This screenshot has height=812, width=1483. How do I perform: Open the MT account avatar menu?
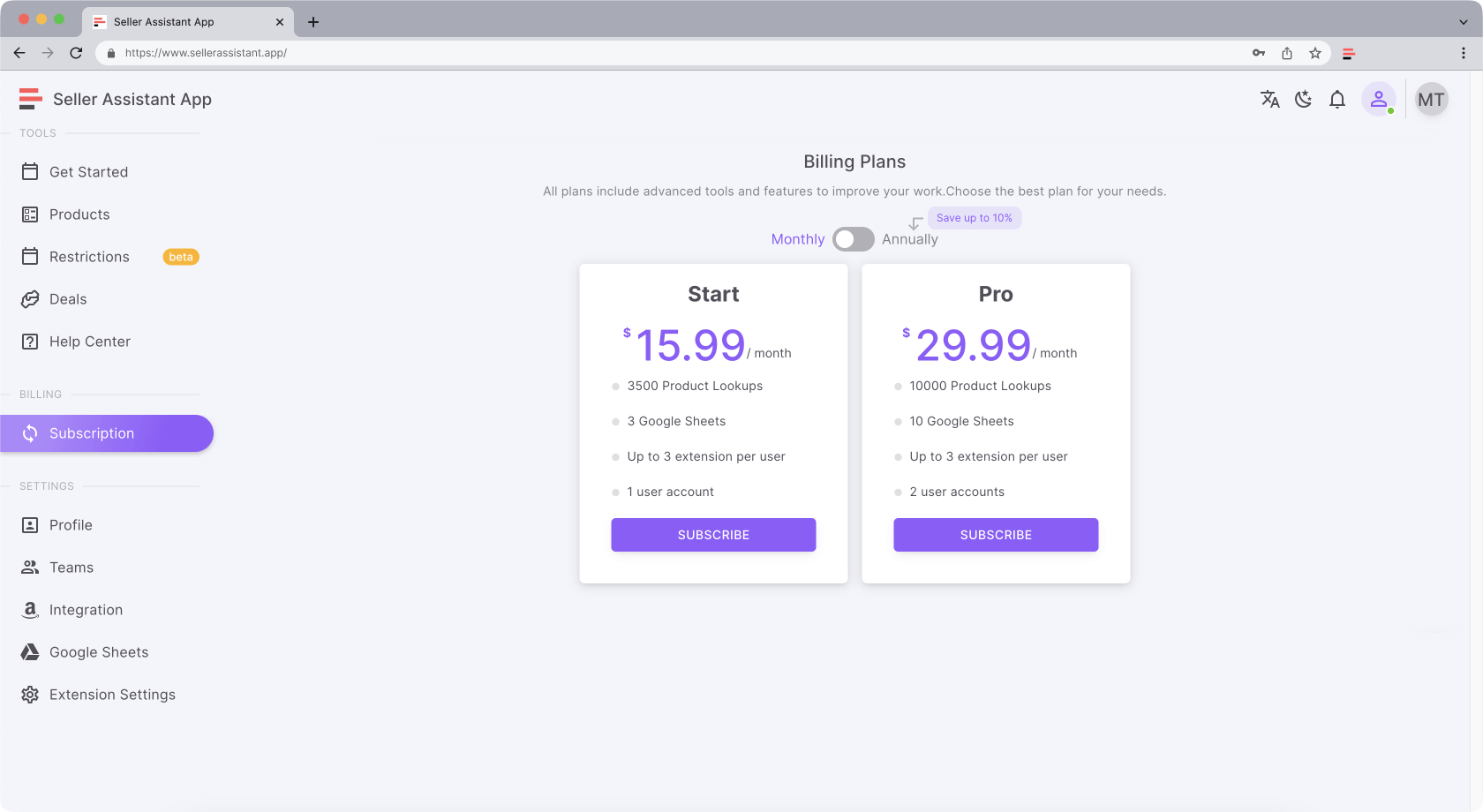(1431, 99)
